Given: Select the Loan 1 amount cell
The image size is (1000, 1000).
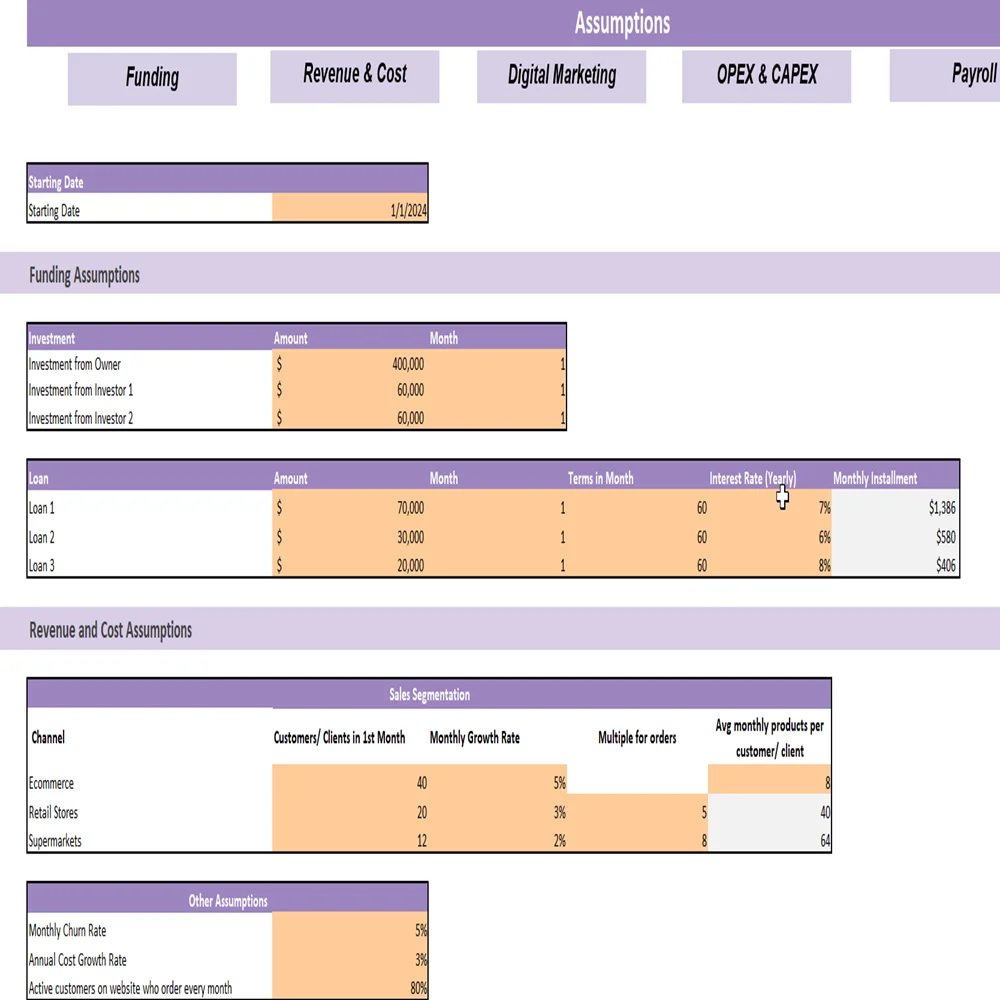Looking at the screenshot, I should point(349,508).
